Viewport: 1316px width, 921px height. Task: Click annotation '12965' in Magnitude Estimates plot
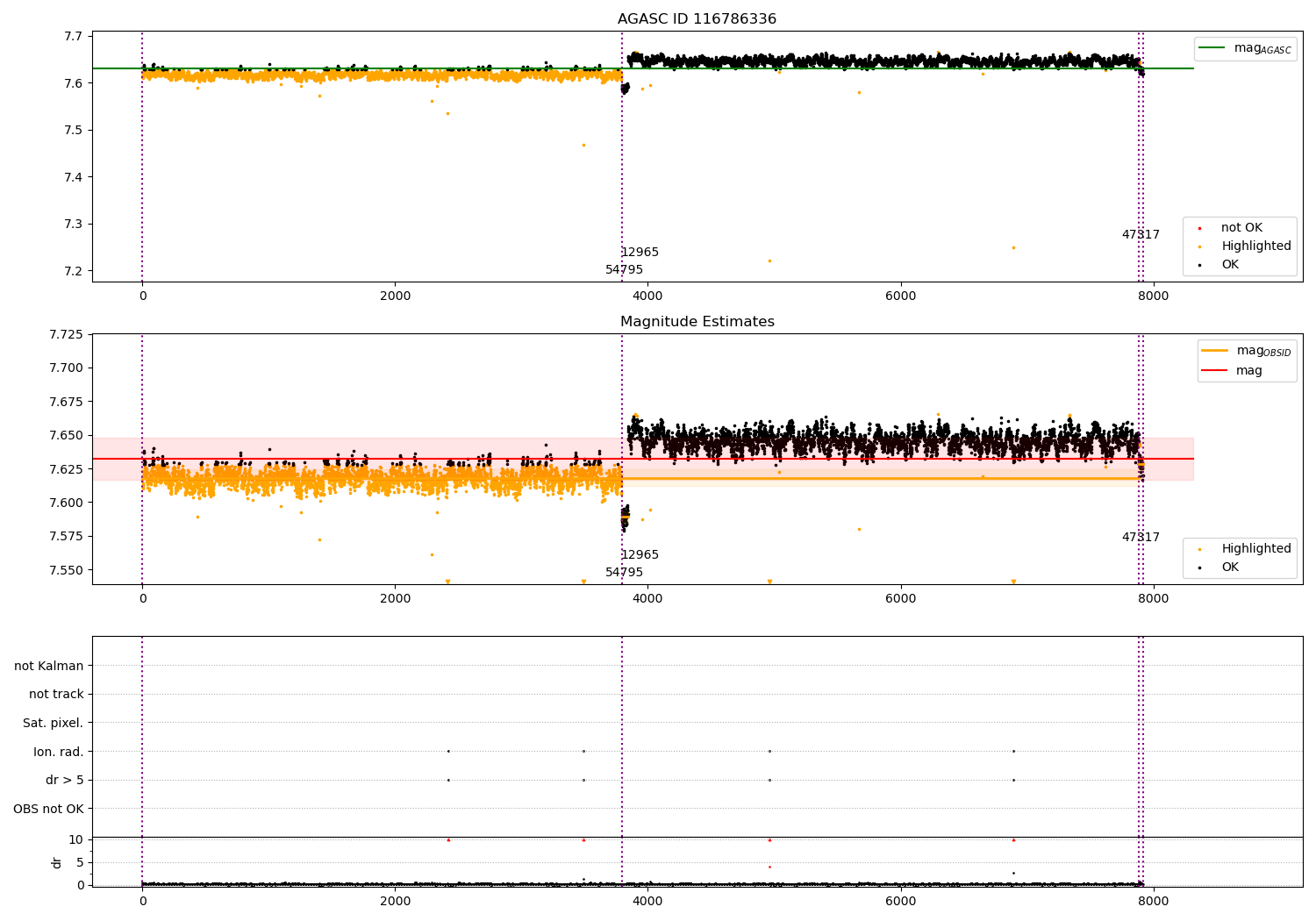click(x=640, y=555)
